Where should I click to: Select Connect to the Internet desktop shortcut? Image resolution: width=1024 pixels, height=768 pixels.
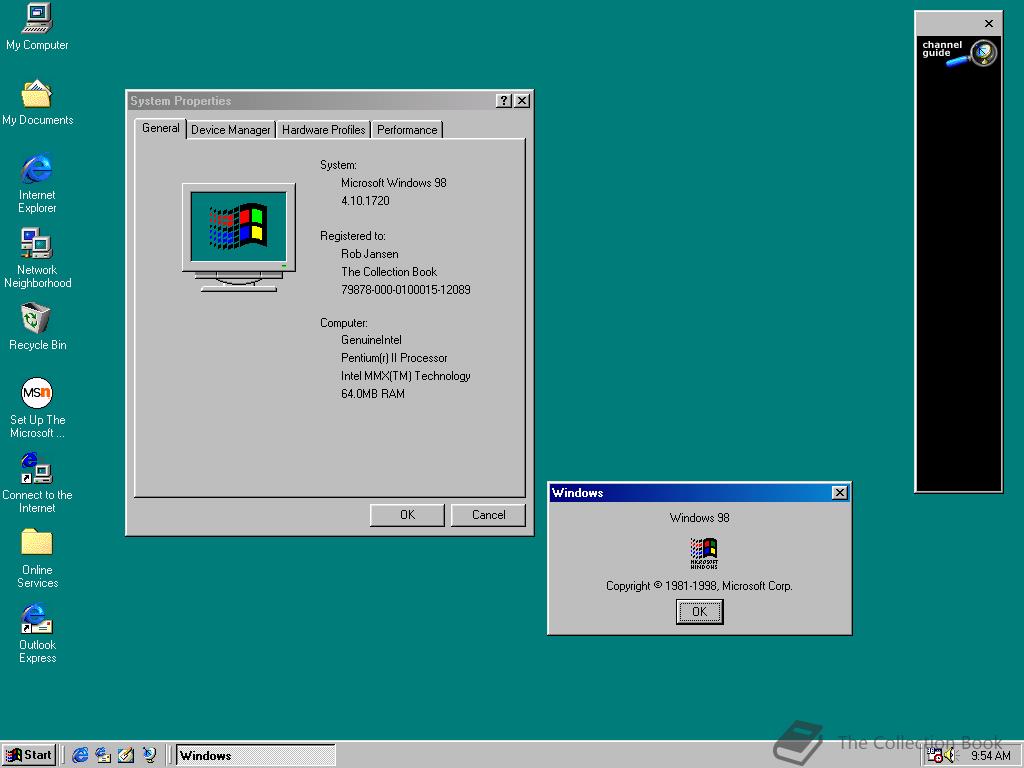37,483
